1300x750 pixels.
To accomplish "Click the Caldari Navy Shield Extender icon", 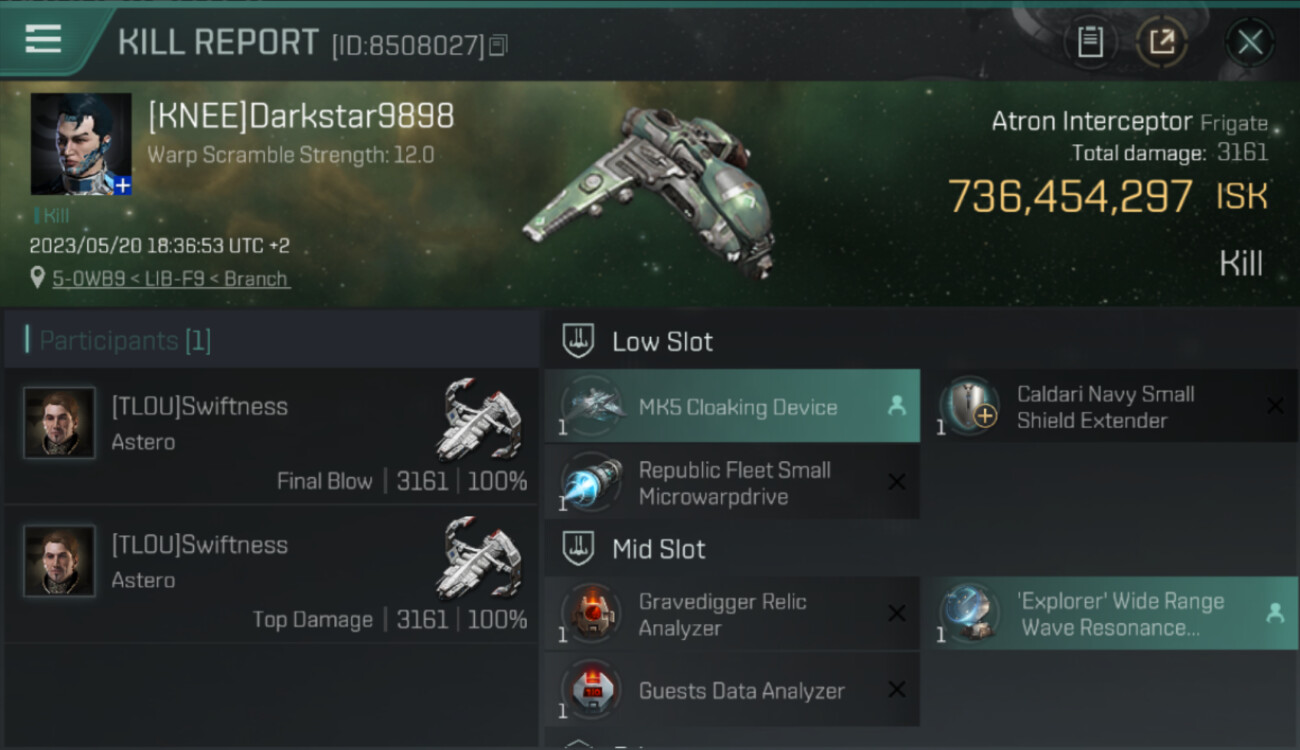I will 970,407.
